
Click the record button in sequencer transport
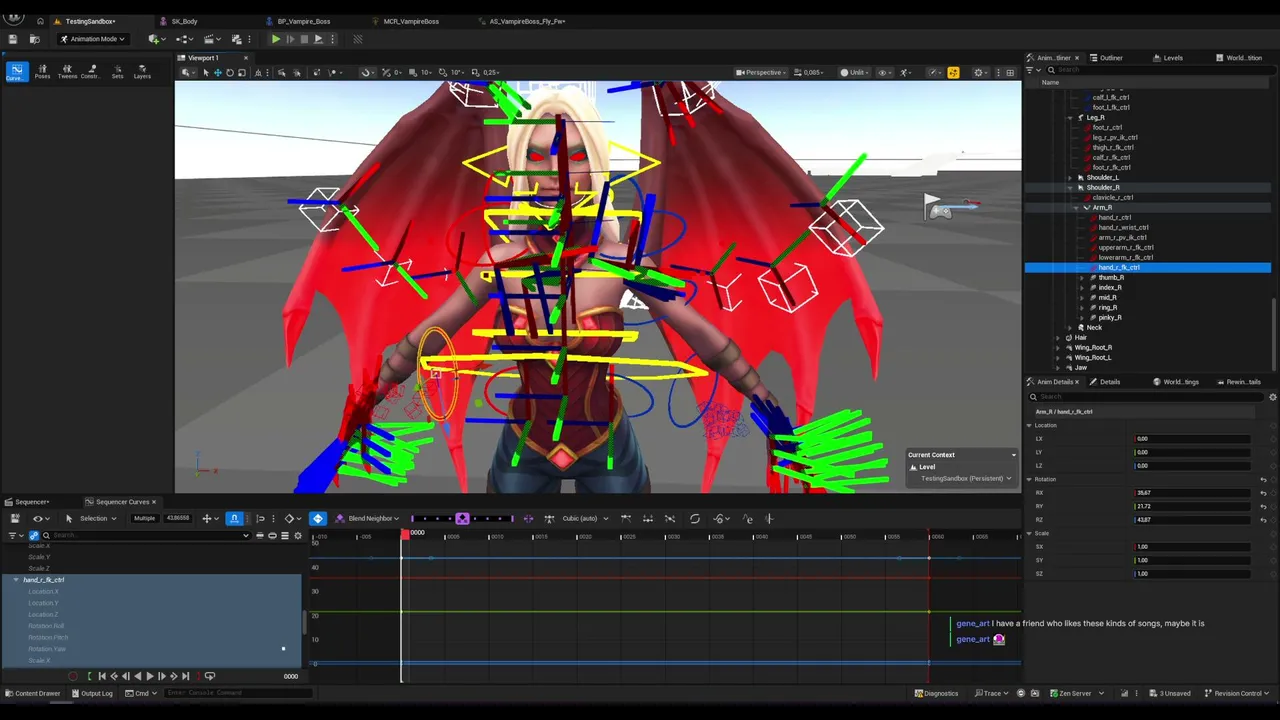click(x=72, y=676)
